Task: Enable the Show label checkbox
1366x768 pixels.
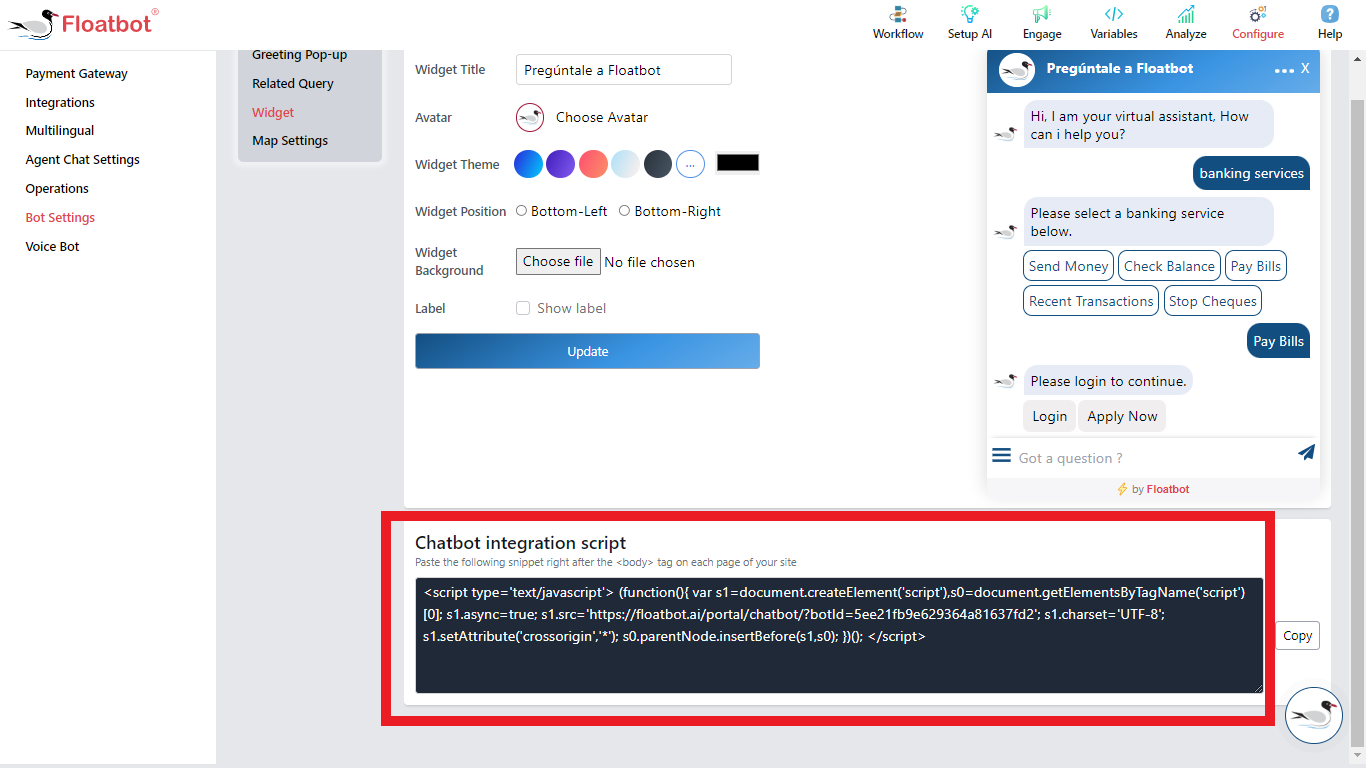Action: pos(523,308)
